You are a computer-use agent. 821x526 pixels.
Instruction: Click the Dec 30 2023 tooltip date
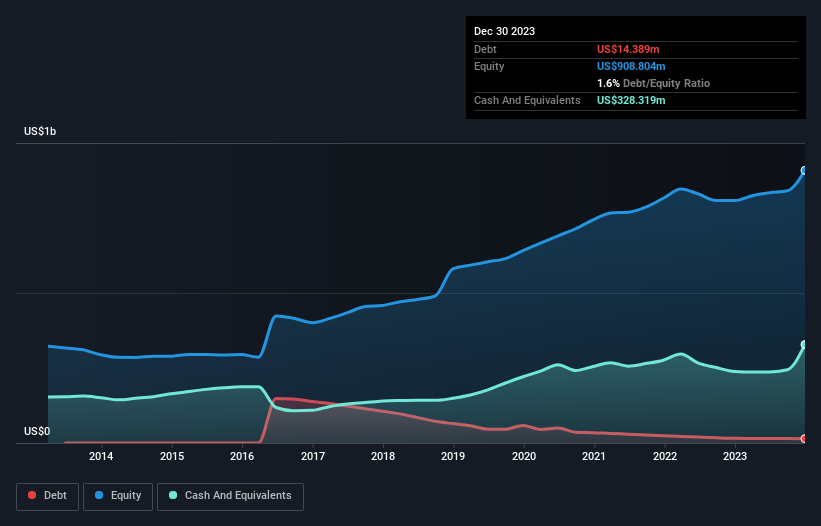pos(504,31)
